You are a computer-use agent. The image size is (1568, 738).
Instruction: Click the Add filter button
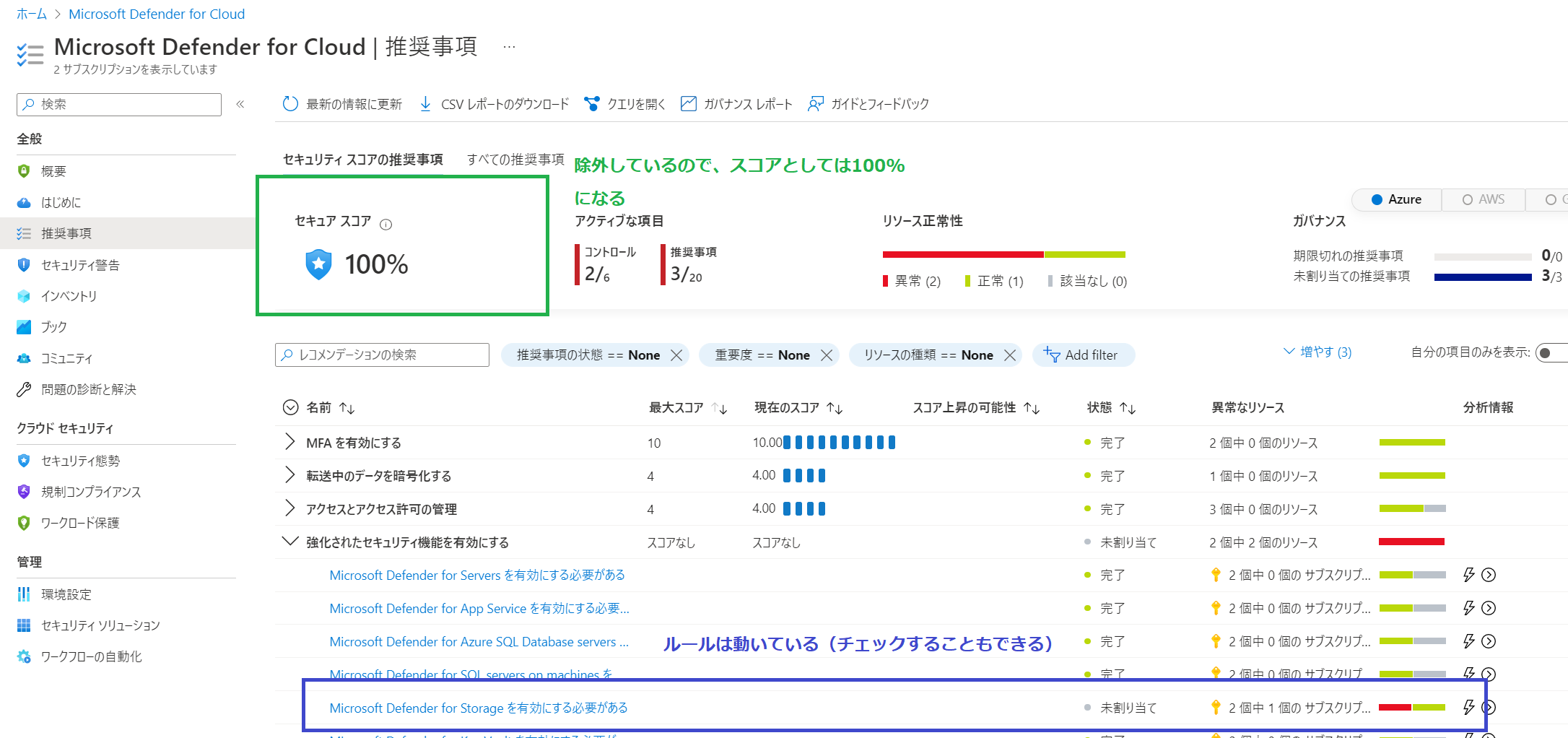[x=1083, y=355]
